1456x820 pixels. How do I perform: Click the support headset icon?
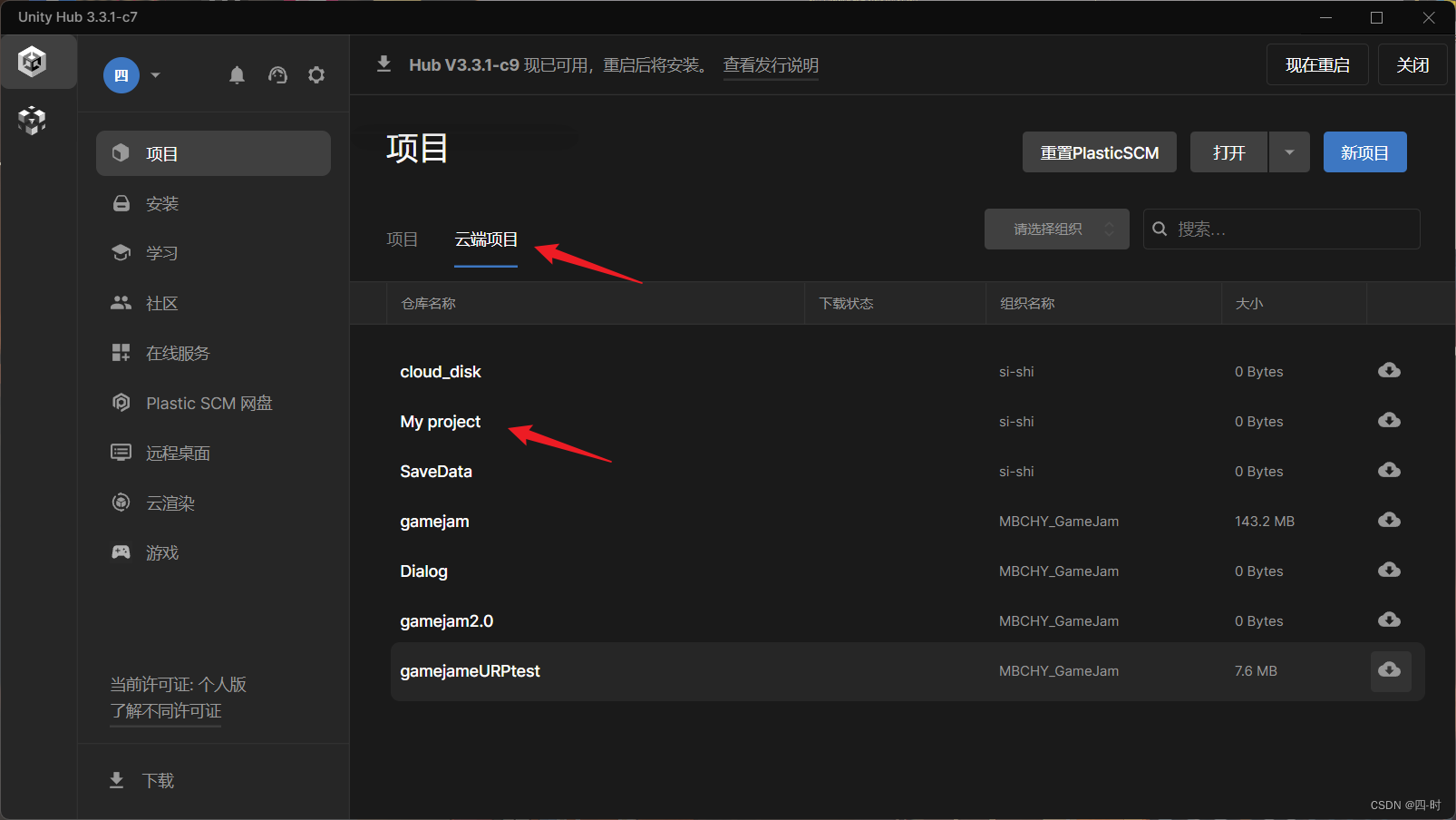tap(277, 75)
